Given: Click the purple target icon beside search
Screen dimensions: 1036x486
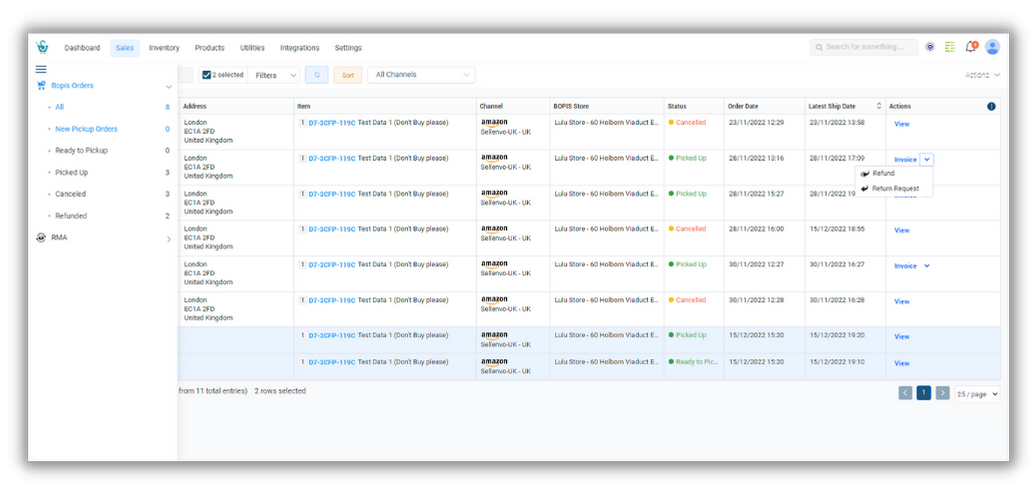Looking at the screenshot, I should point(930,47).
